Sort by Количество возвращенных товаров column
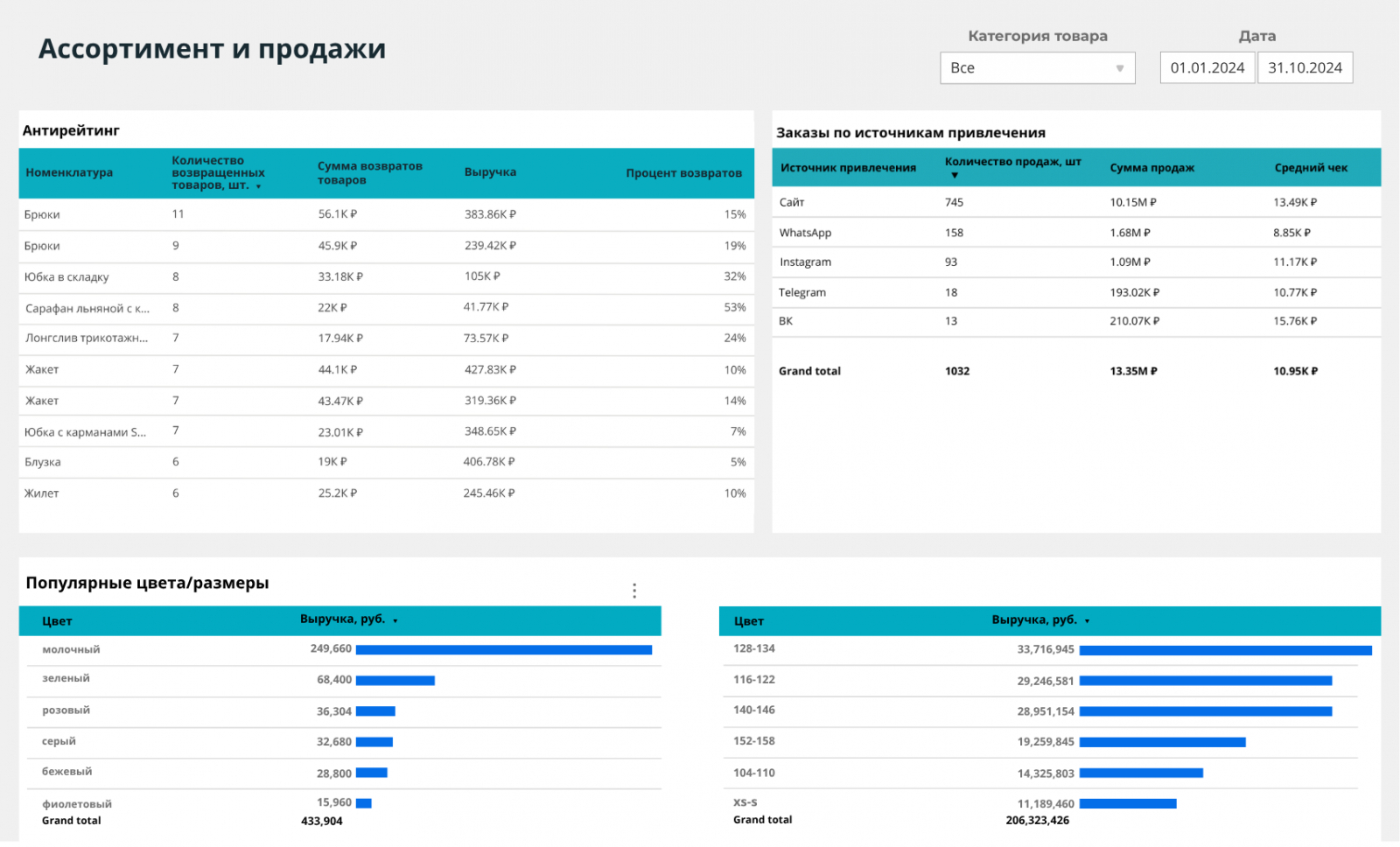Screen dimensions: 1400x847 pyautogui.click(x=218, y=173)
